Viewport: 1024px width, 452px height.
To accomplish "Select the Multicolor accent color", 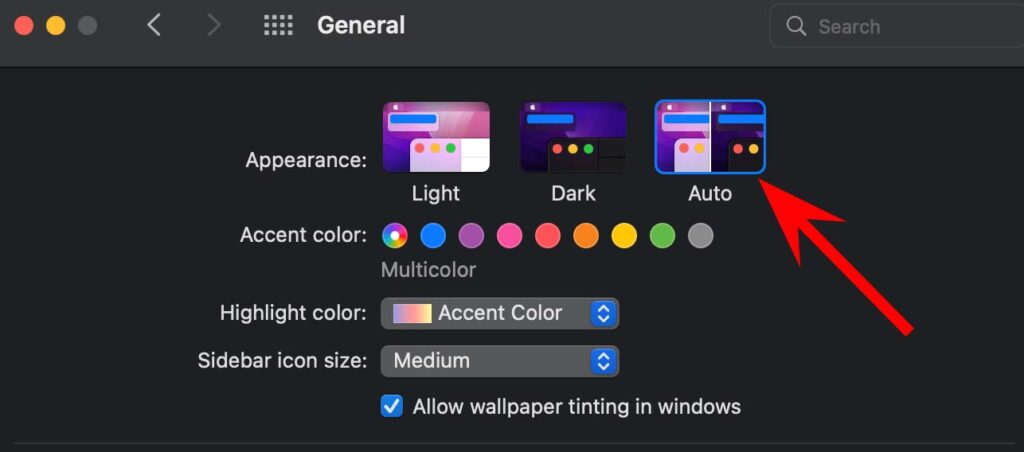I will pyautogui.click(x=395, y=236).
